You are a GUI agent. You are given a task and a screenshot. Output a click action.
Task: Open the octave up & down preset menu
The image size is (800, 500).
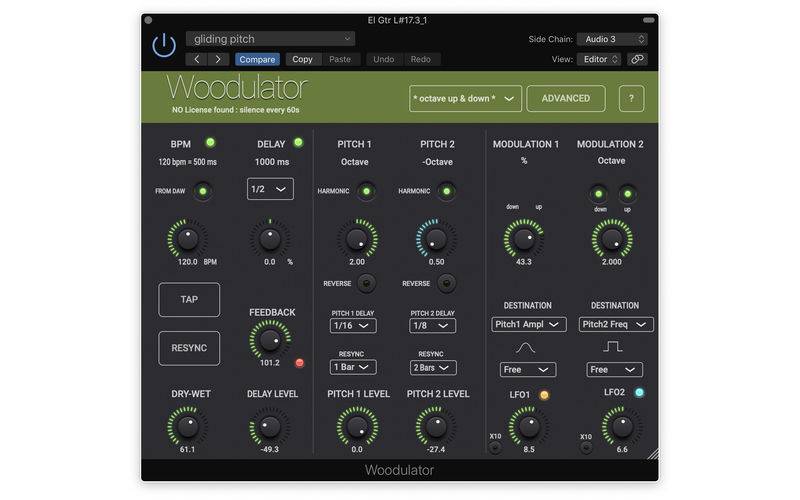pyautogui.click(x=465, y=98)
